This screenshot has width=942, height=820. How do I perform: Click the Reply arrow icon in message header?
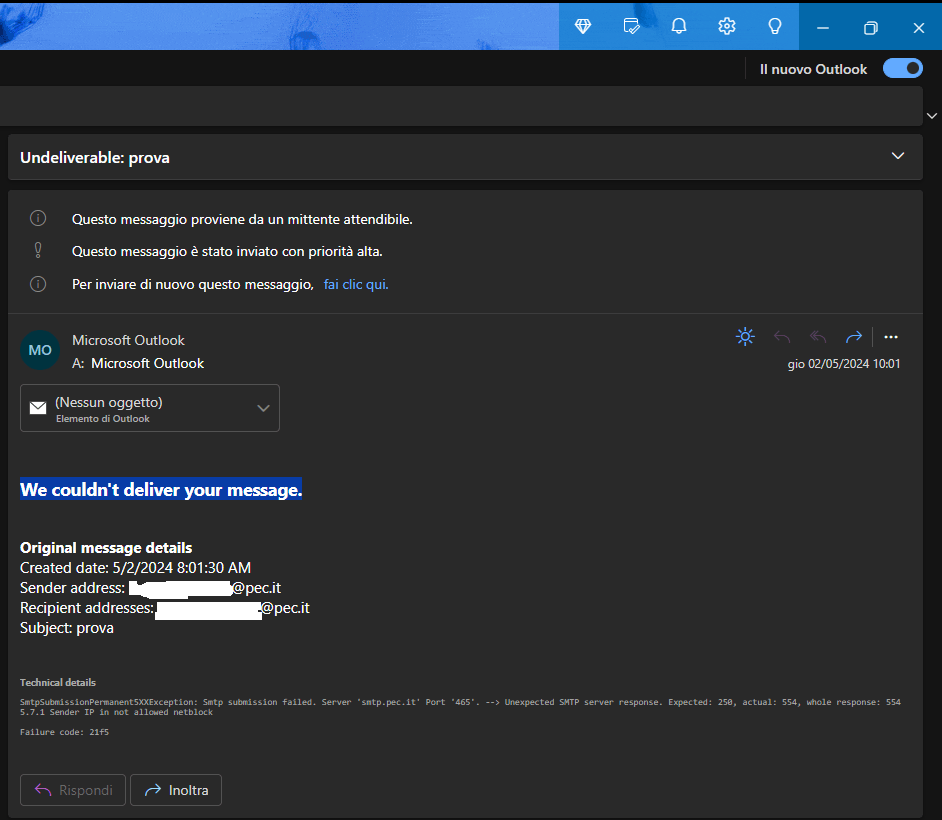tap(782, 337)
